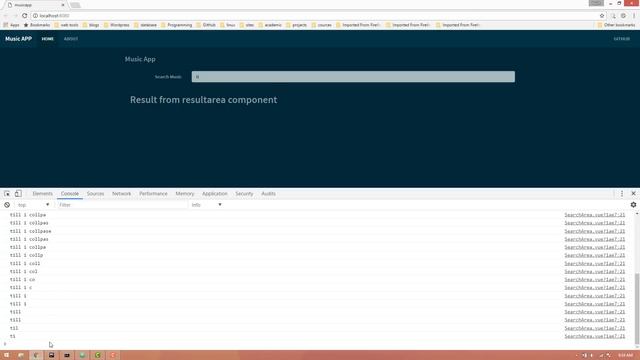The width and height of the screenshot is (640, 360).
Task: Open the Info log level dropdown
Action: (207, 205)
